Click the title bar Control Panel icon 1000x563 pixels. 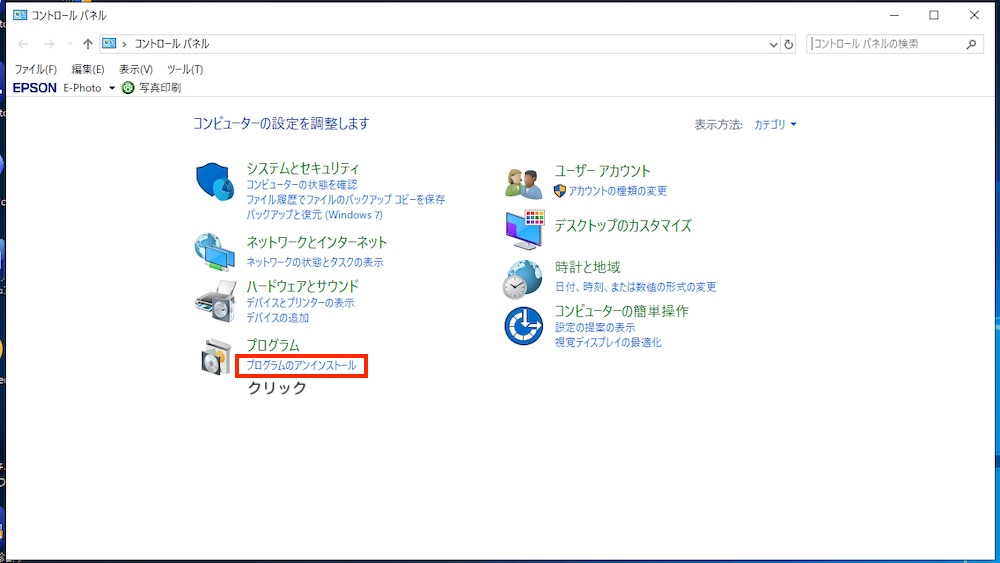20,15
